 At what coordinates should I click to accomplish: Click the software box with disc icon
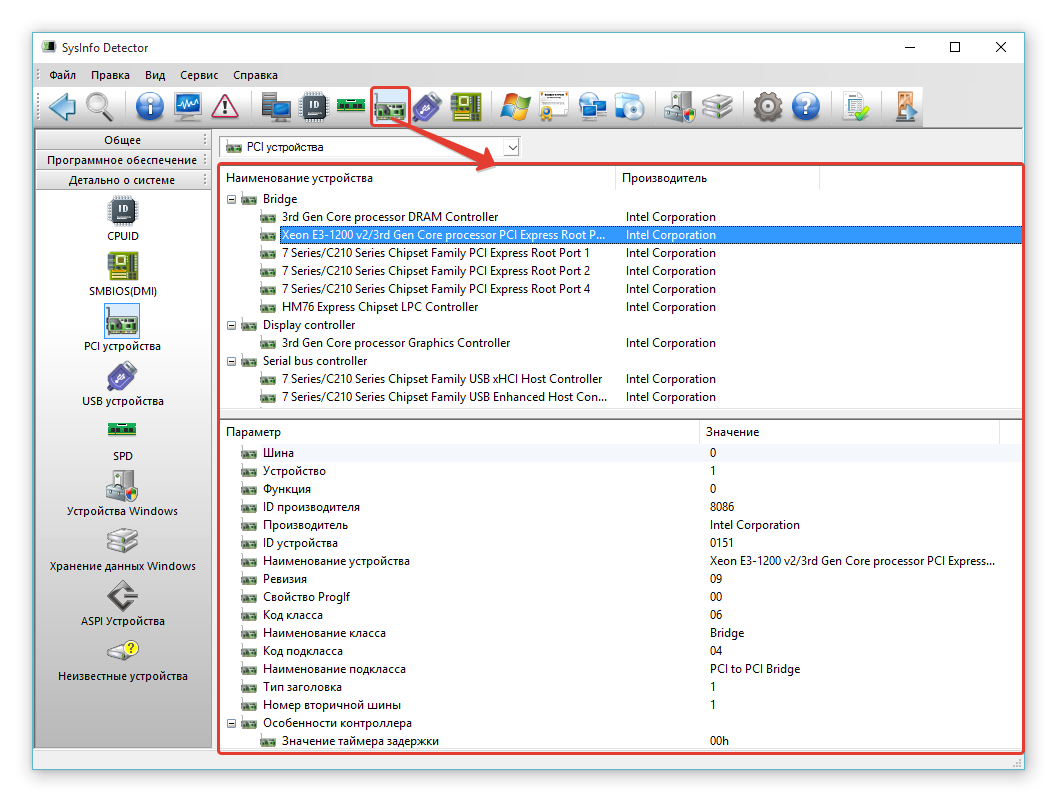[630, 106]
